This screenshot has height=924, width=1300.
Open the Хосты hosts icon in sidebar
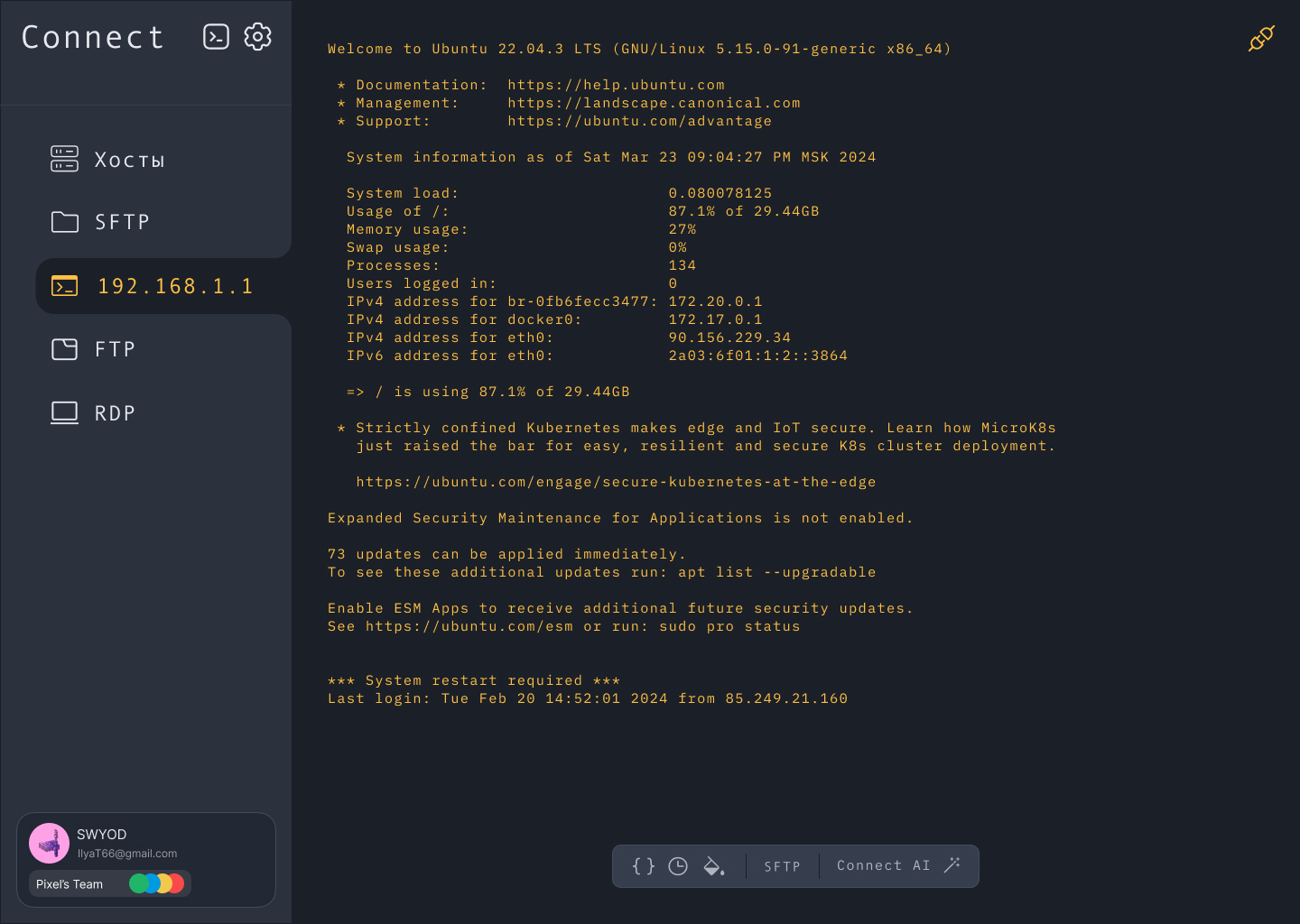click(x=63, y=159)
